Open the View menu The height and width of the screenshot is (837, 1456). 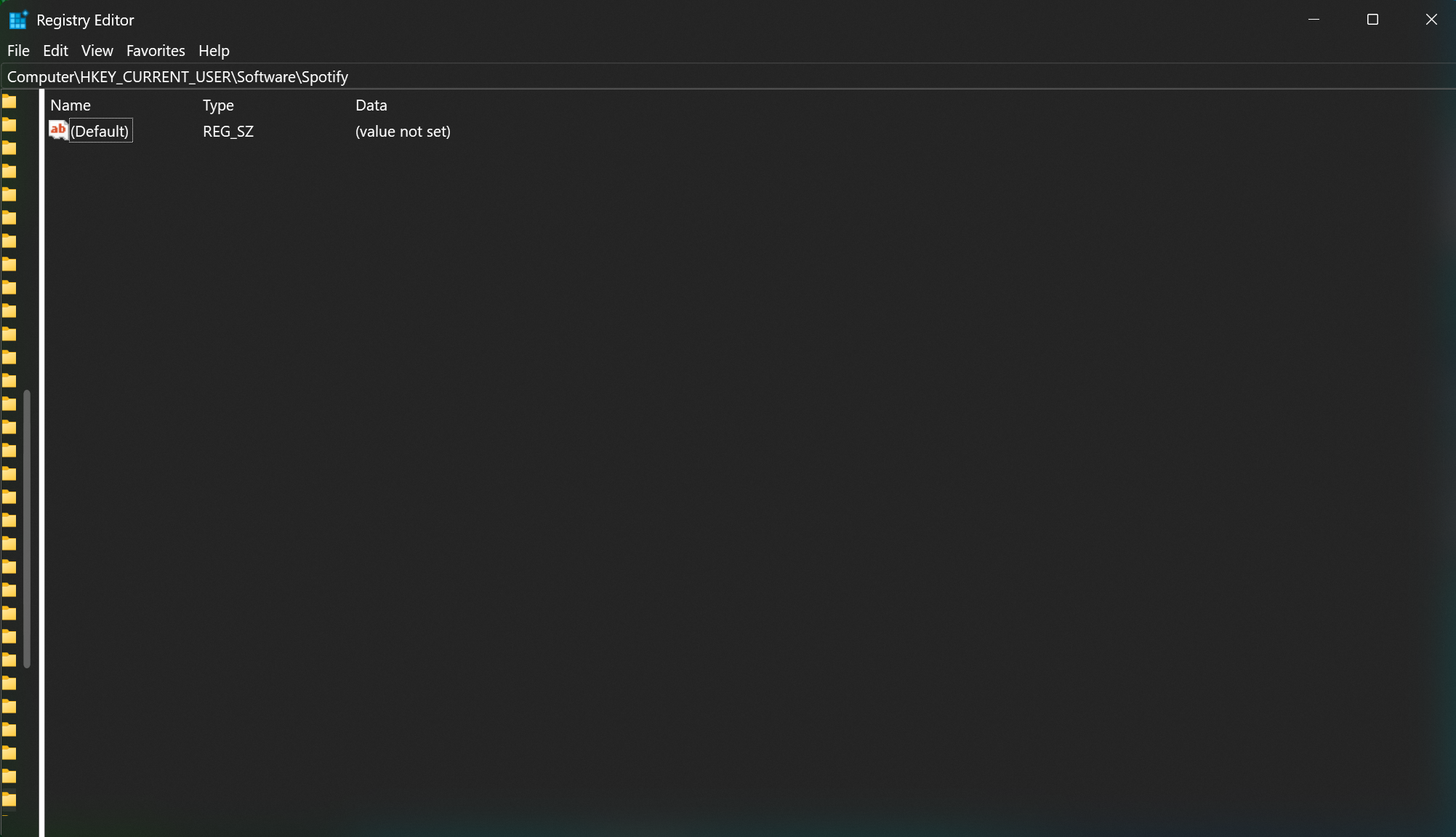(97, 51)
